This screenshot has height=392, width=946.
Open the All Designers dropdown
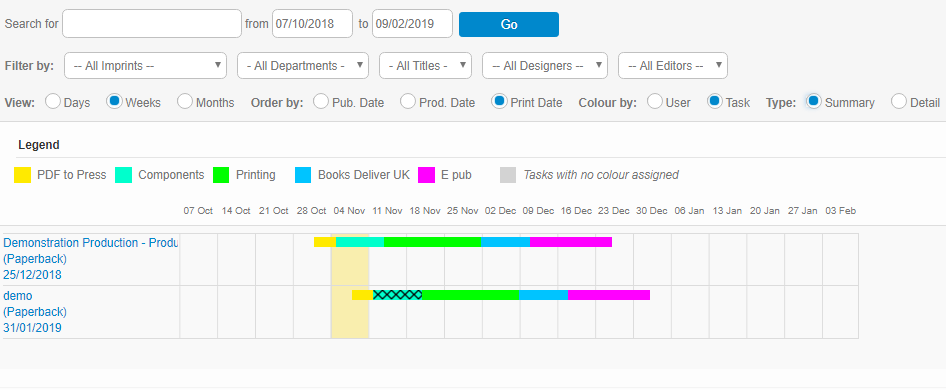coord(545,66)
